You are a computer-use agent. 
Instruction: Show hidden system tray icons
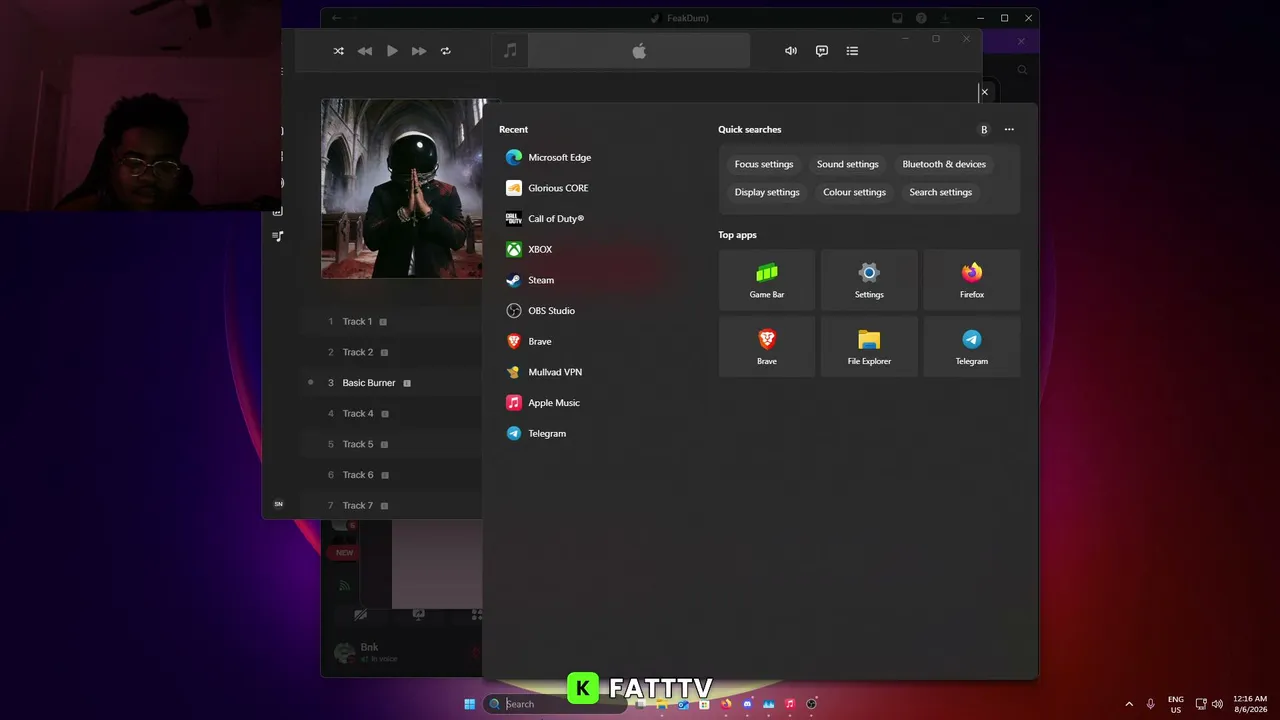(x=1129, y=704)
